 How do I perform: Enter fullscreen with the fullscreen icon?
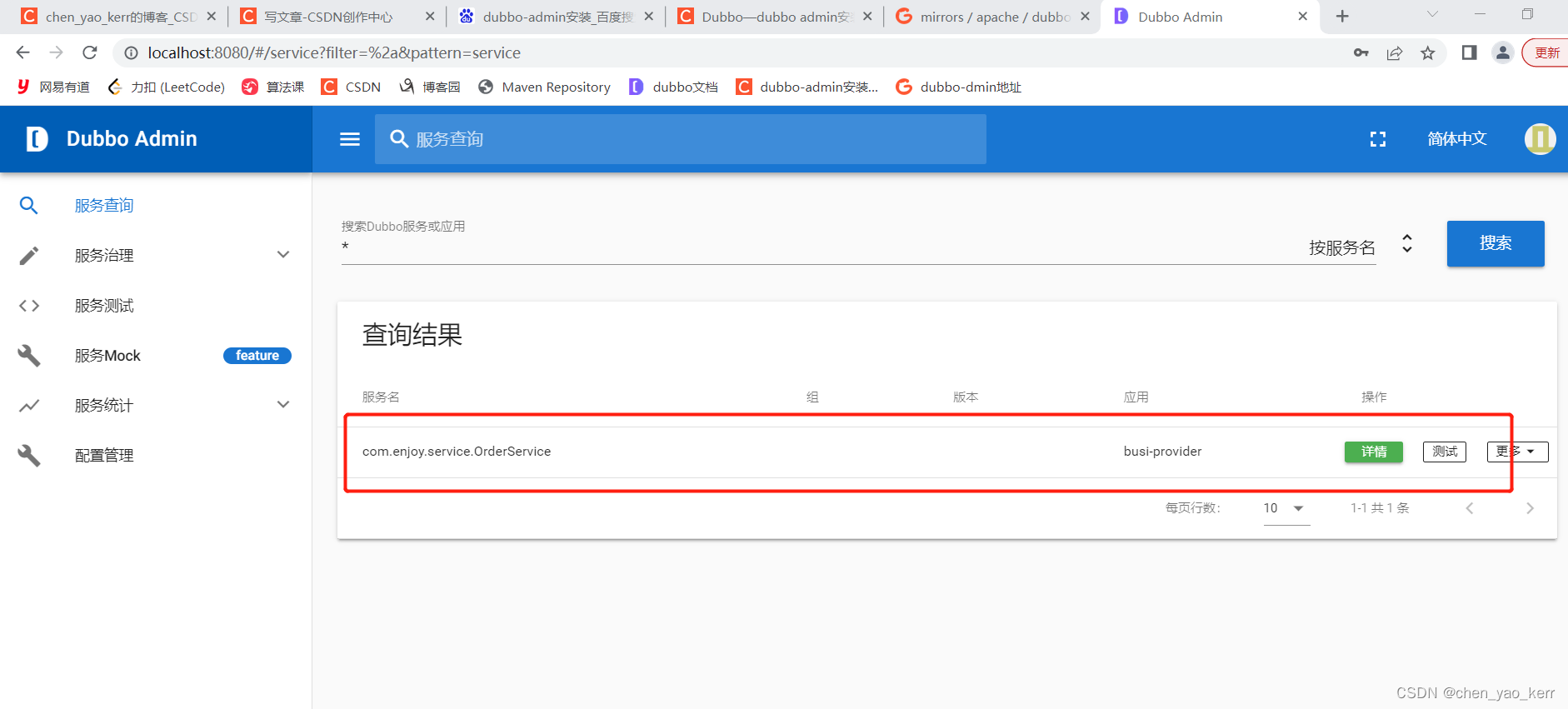pyautogui.click(x=1378, y=139)
